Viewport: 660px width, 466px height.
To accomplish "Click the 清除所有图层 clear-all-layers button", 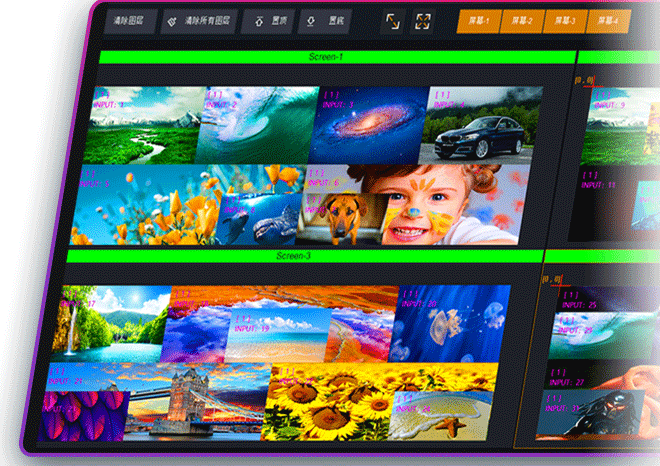I will pyautogui.click(x=199, y=21).
